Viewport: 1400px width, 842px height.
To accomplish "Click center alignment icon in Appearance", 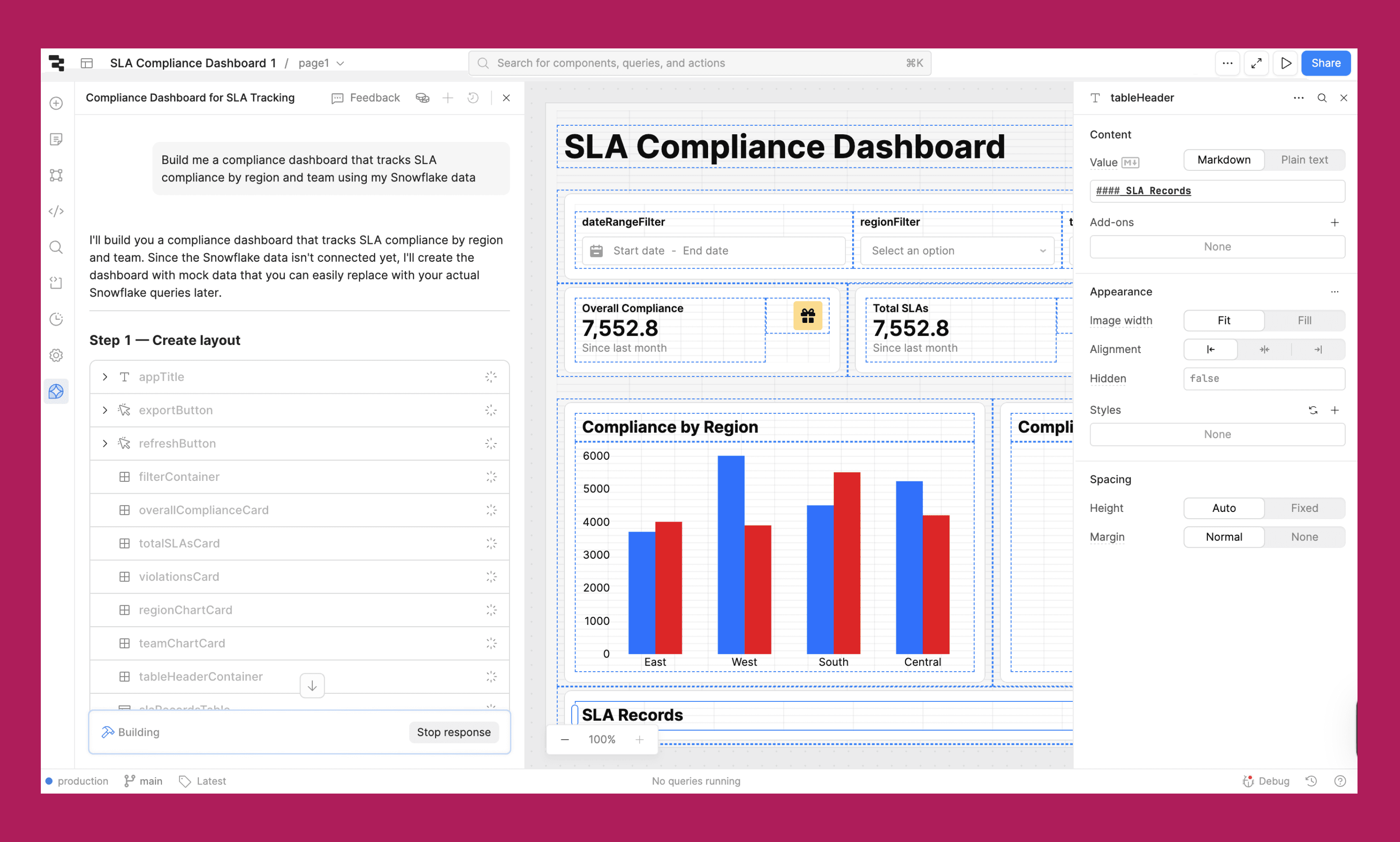I will click(1264, 349).
